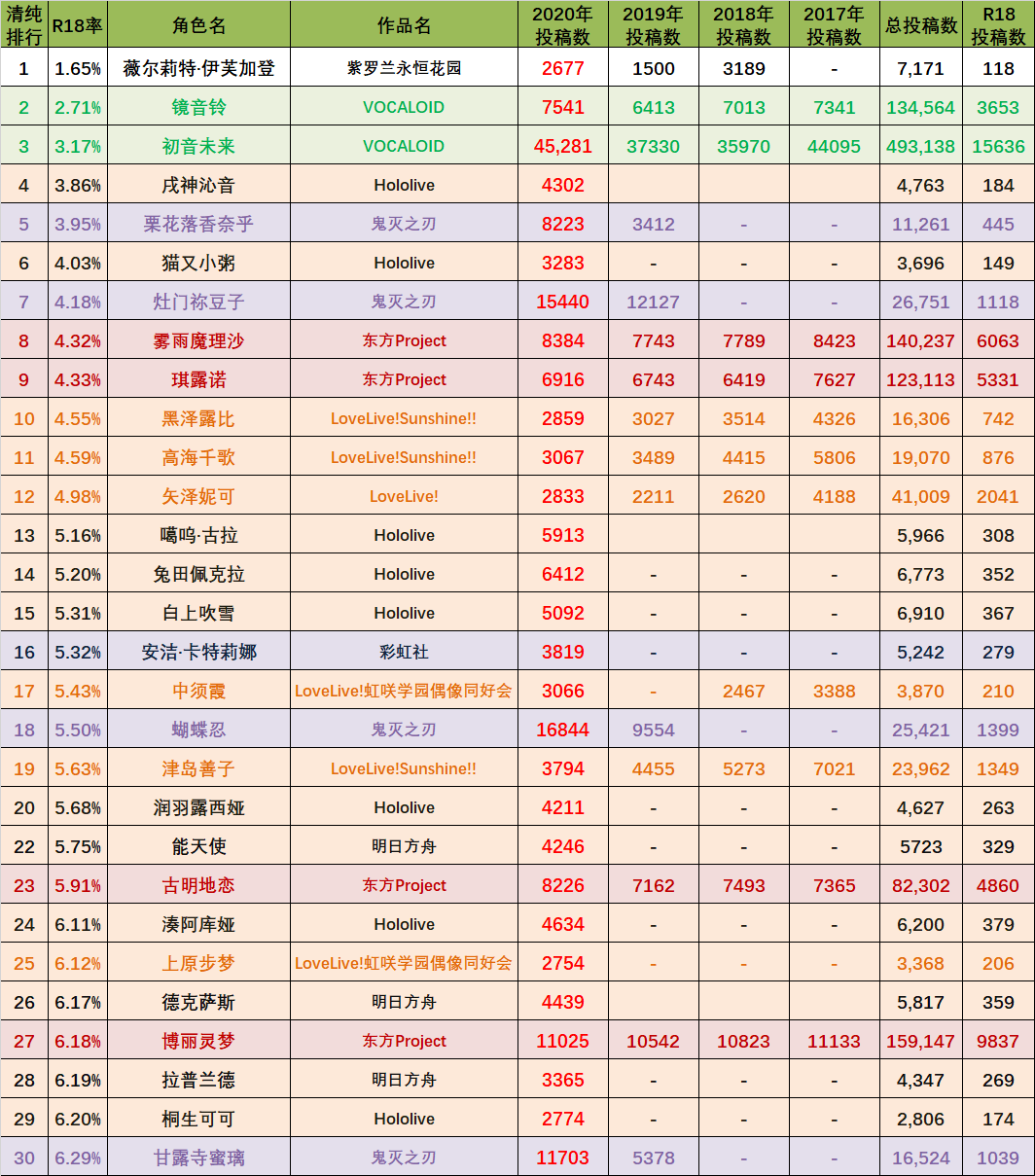Image resolution: width=1035 pixels, height=1176 pixels.
Task: Select the "总投稿数" column header
Action: pyautogui.click(x=921, y=26)
